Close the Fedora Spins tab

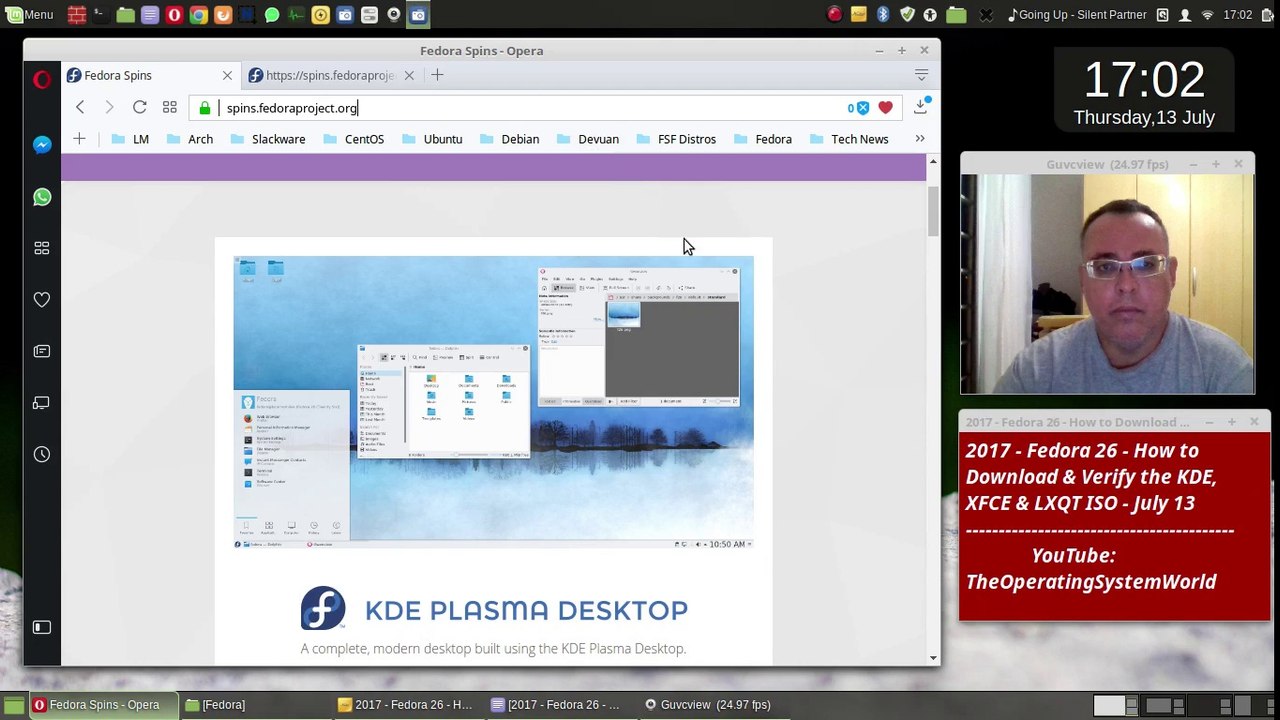(227, 75)
